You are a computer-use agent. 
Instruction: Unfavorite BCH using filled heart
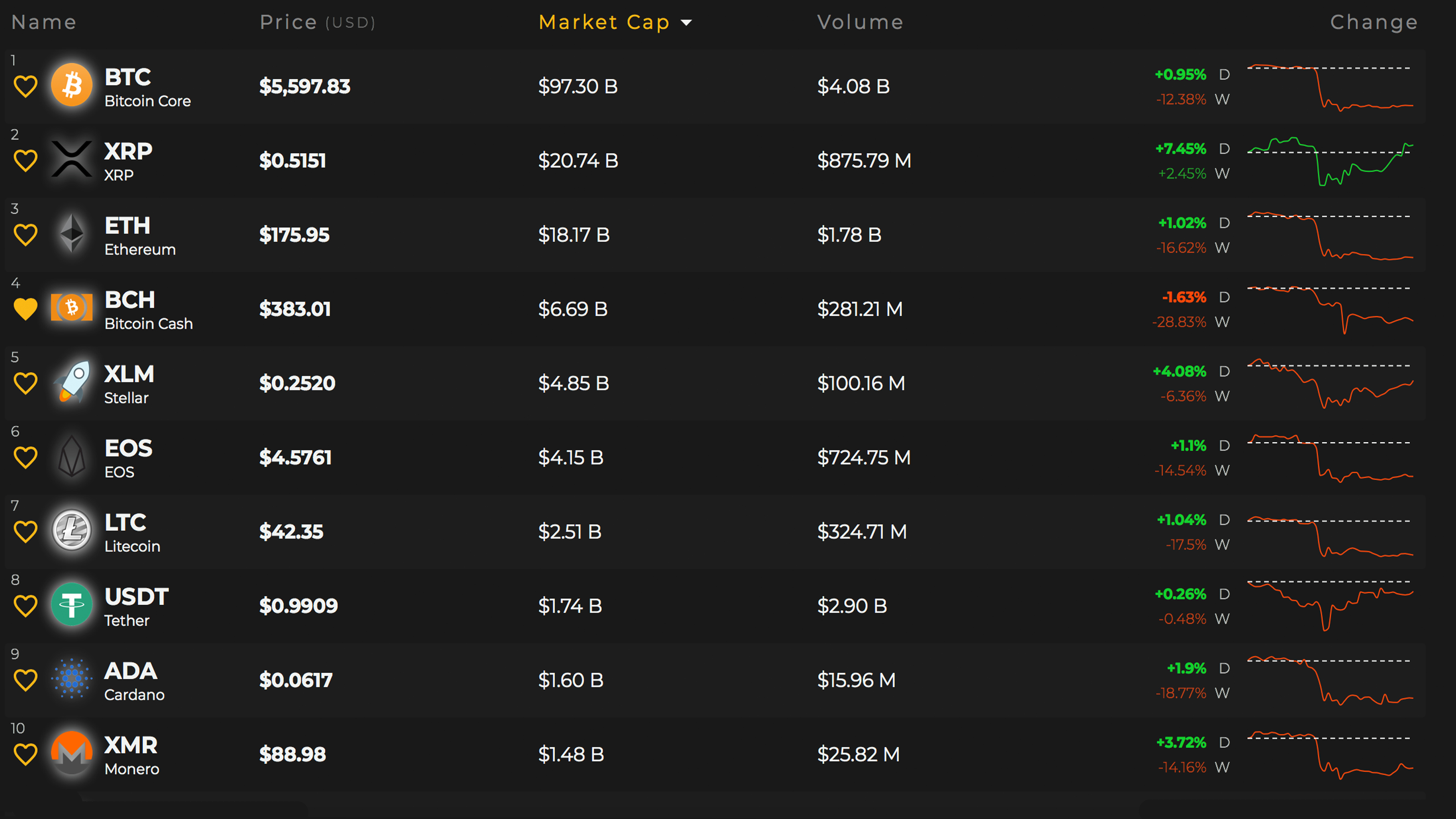click(x=25, y=308)
